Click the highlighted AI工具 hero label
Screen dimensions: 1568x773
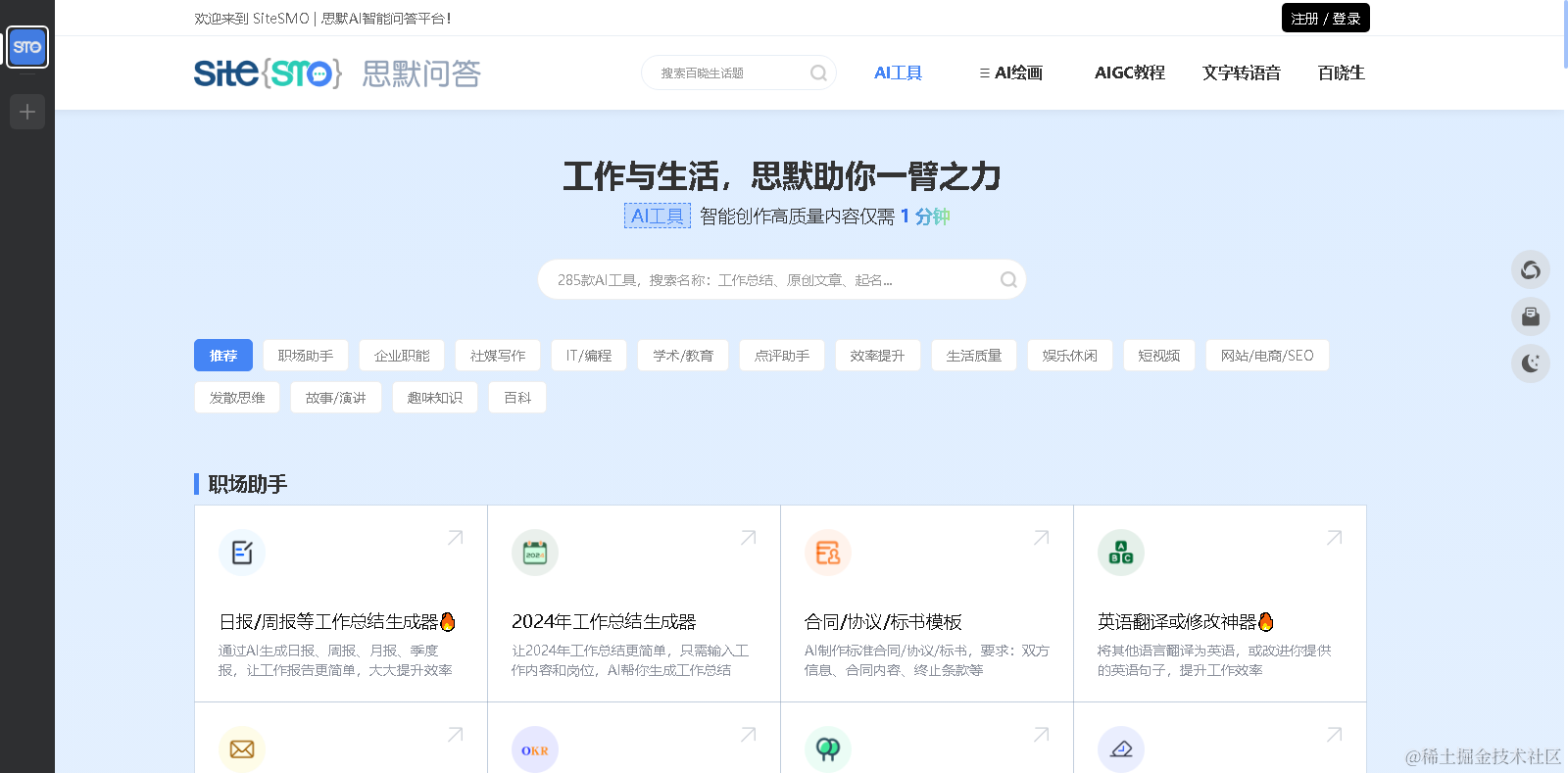click(658, 216)
